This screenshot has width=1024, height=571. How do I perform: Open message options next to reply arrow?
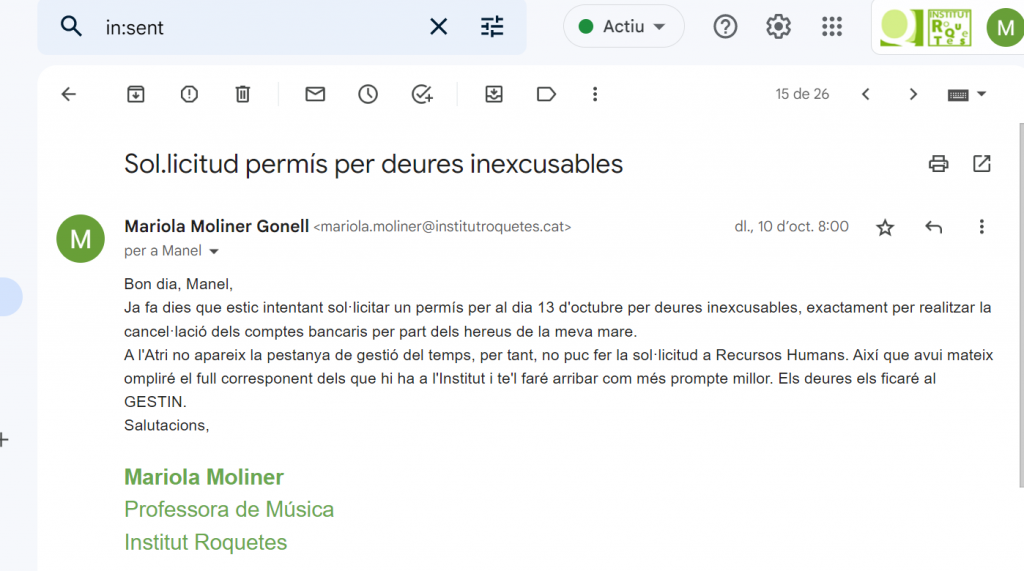click(981, 228)
